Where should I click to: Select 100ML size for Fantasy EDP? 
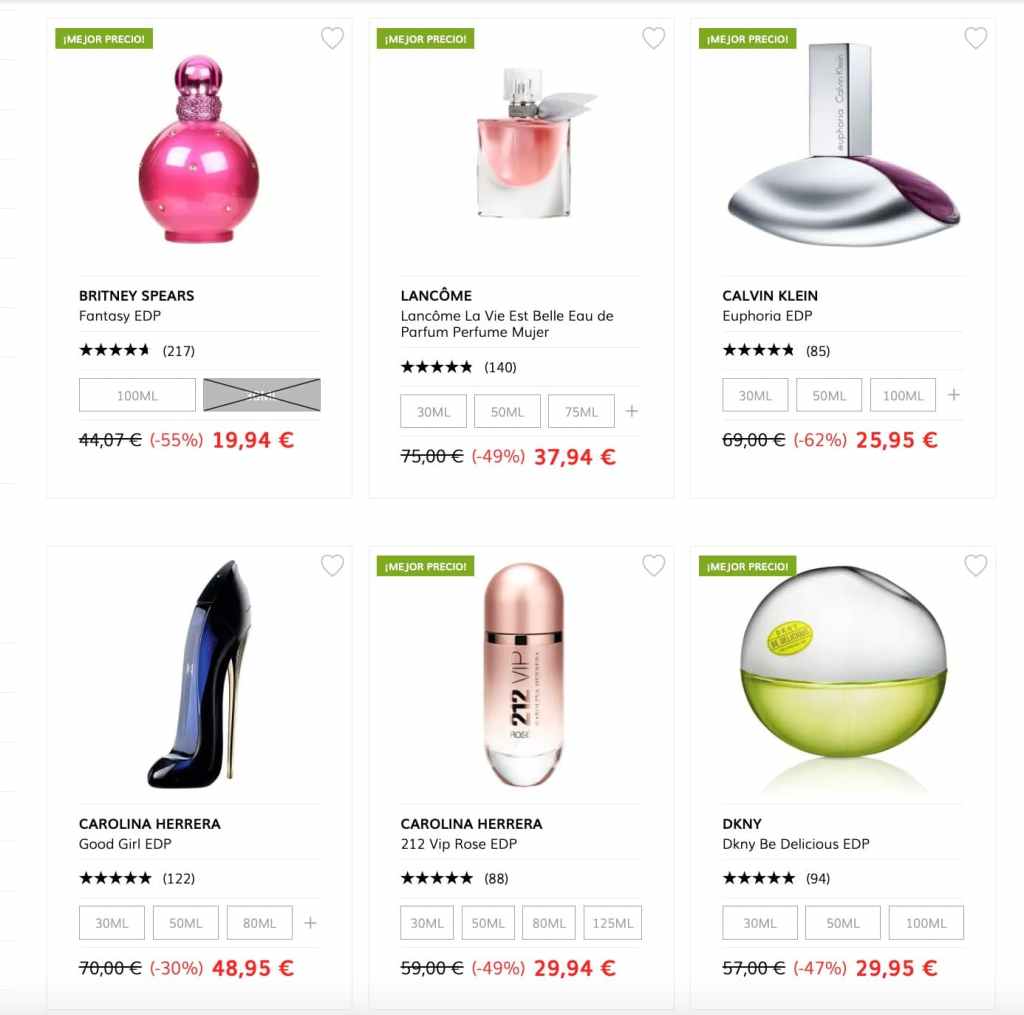137,395
